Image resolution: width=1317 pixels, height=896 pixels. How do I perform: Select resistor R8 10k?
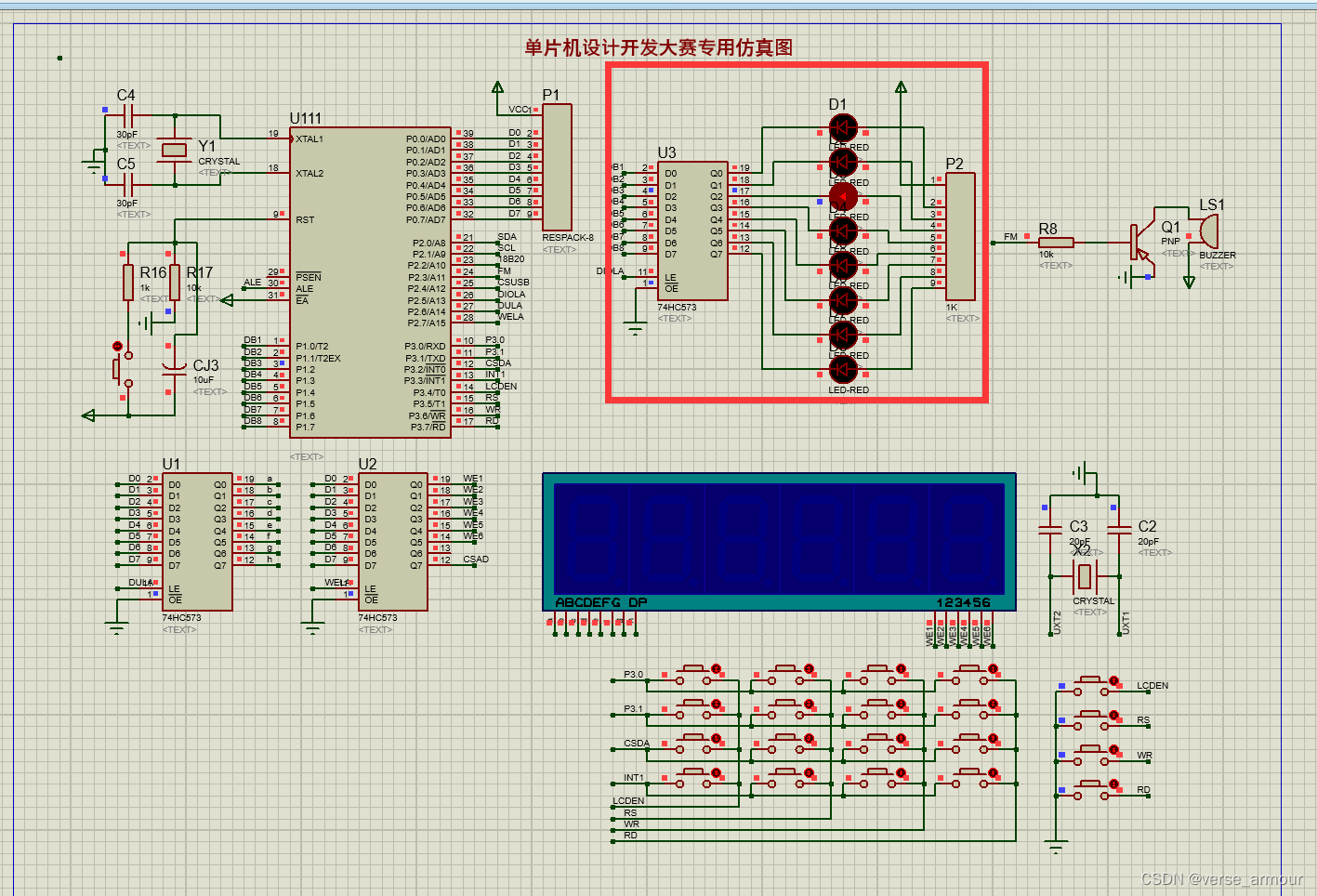coord(1056,243)
